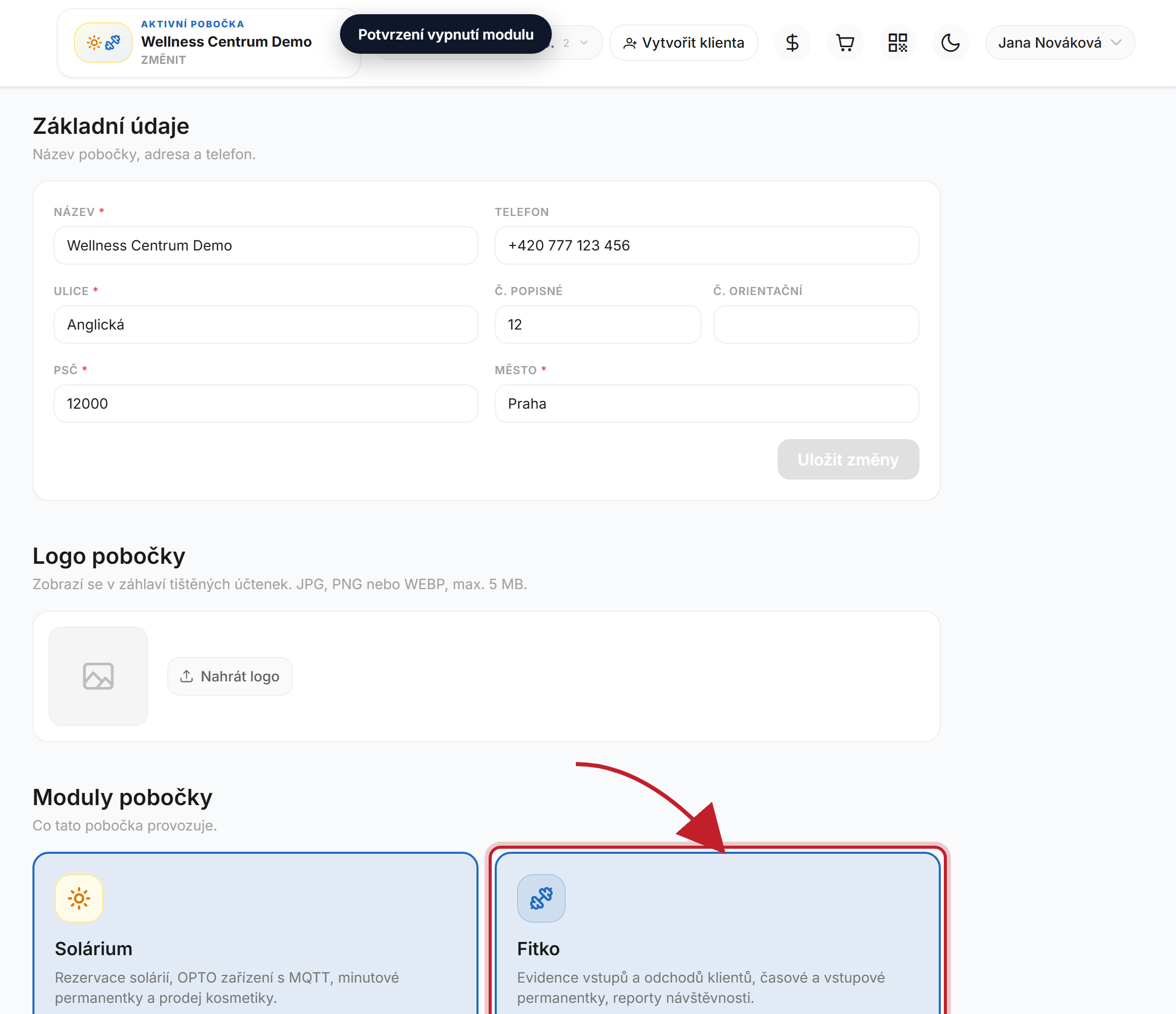Toggle dark mode with the moon icon
1176x1014 pixels.
click(950, 43)
